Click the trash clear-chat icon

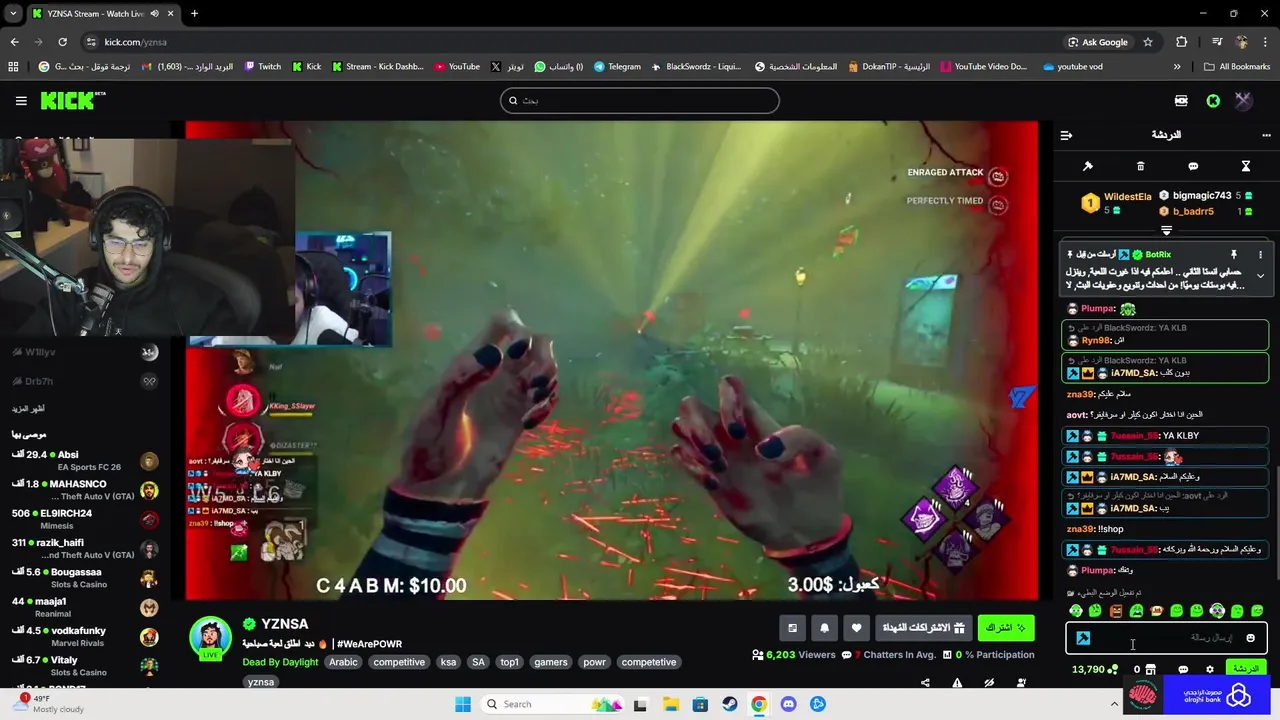(x=1140, y=166)
